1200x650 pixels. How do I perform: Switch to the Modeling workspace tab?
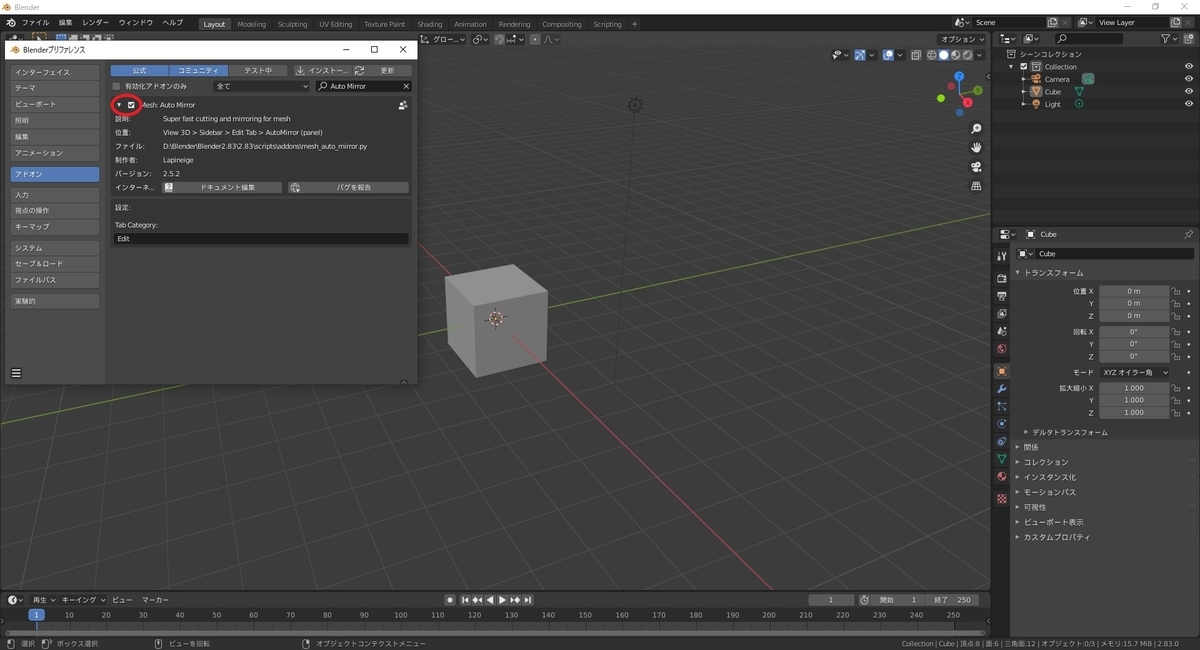(252, 24)
